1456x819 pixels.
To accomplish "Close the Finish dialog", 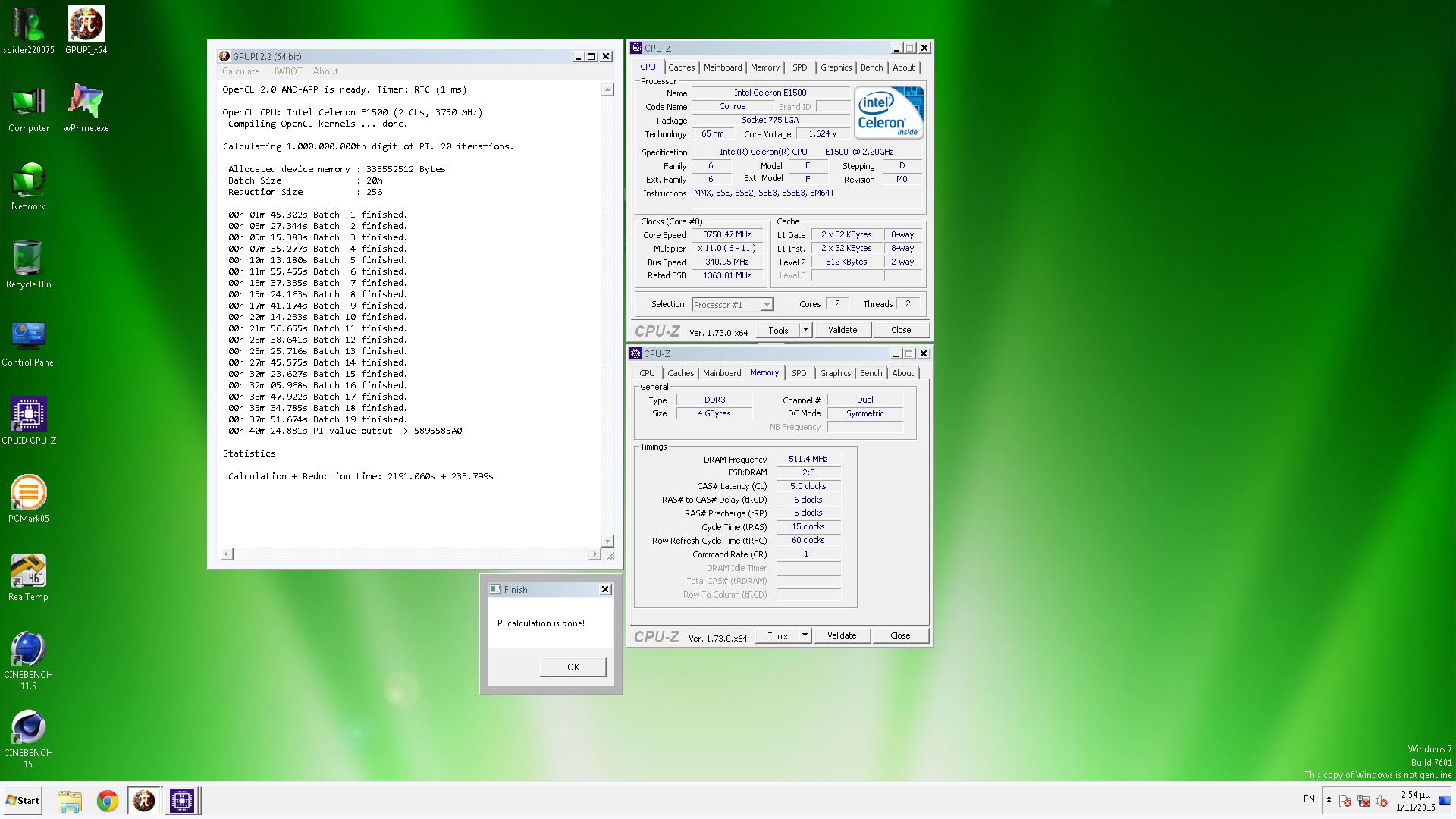I will (605, 589).
